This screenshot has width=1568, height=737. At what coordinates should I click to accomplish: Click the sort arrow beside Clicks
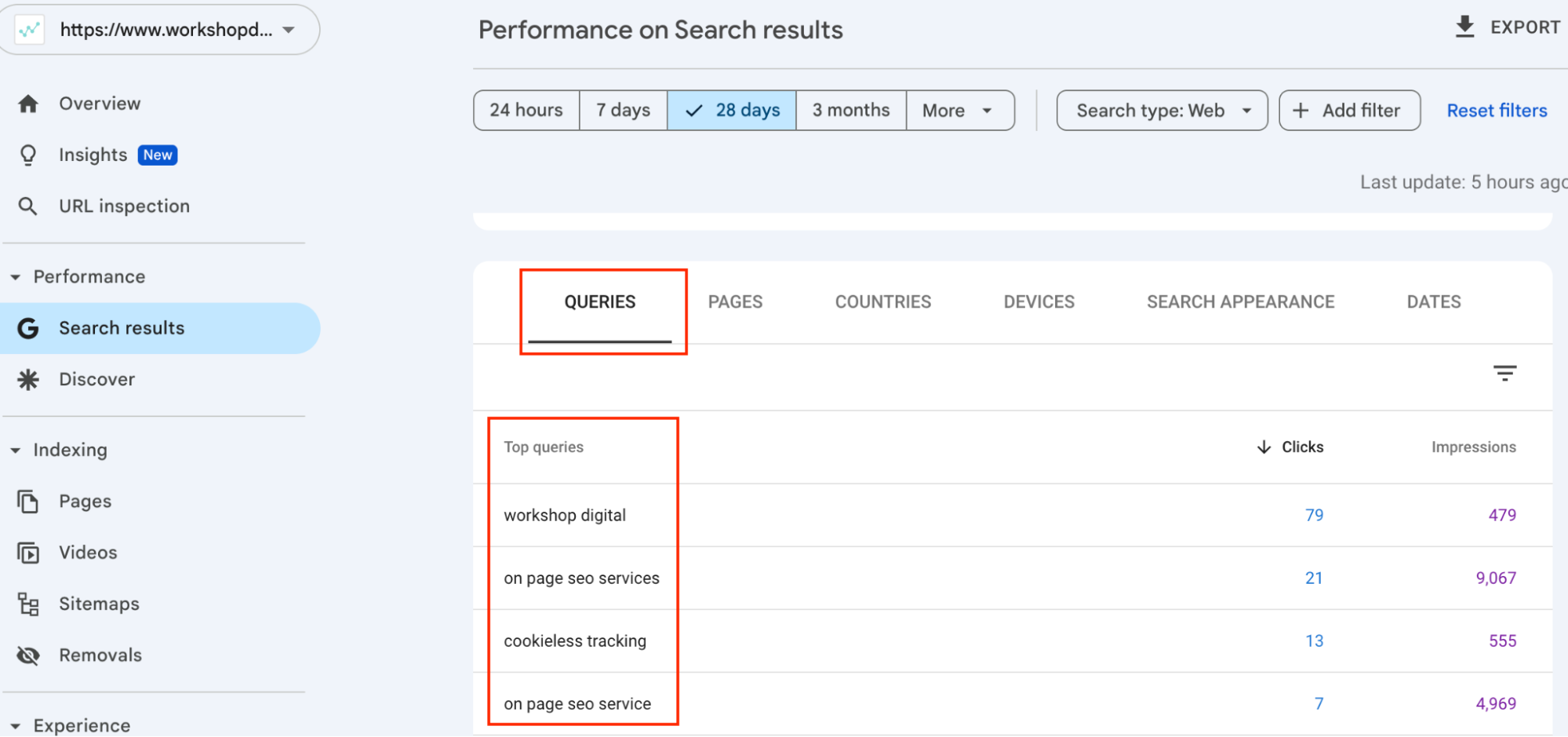click(1264, 447)
